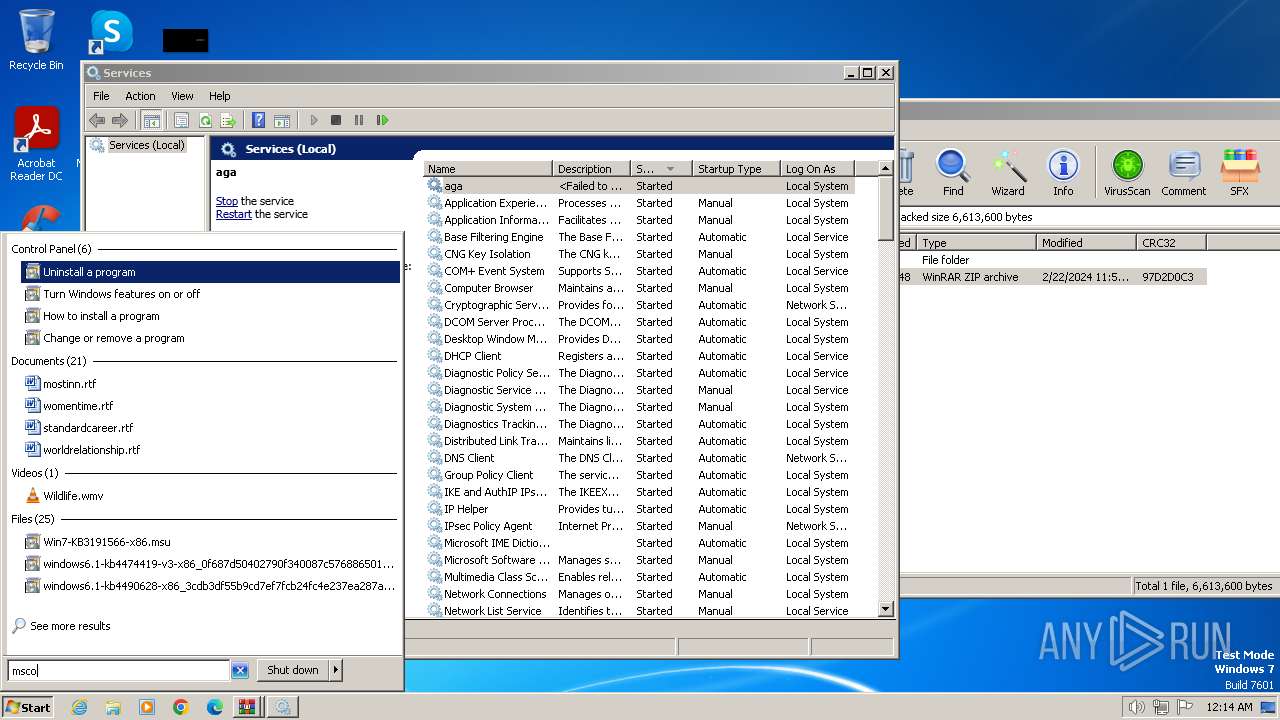
Task: Click See more results link
Action: (x=70, y=626)
